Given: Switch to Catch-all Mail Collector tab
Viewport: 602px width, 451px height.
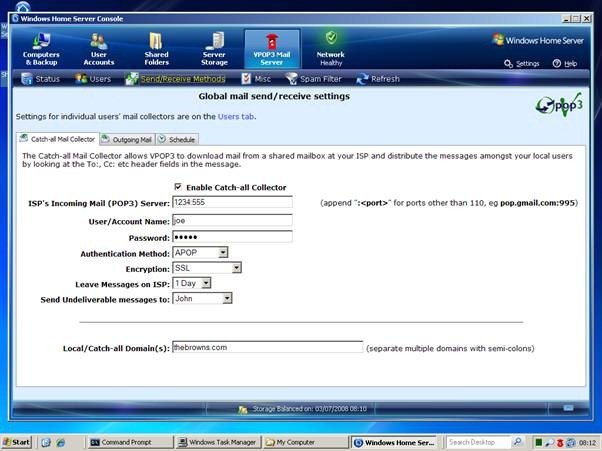Looking at the screenshot, I should pyautogui.click(x=58, y=139).
